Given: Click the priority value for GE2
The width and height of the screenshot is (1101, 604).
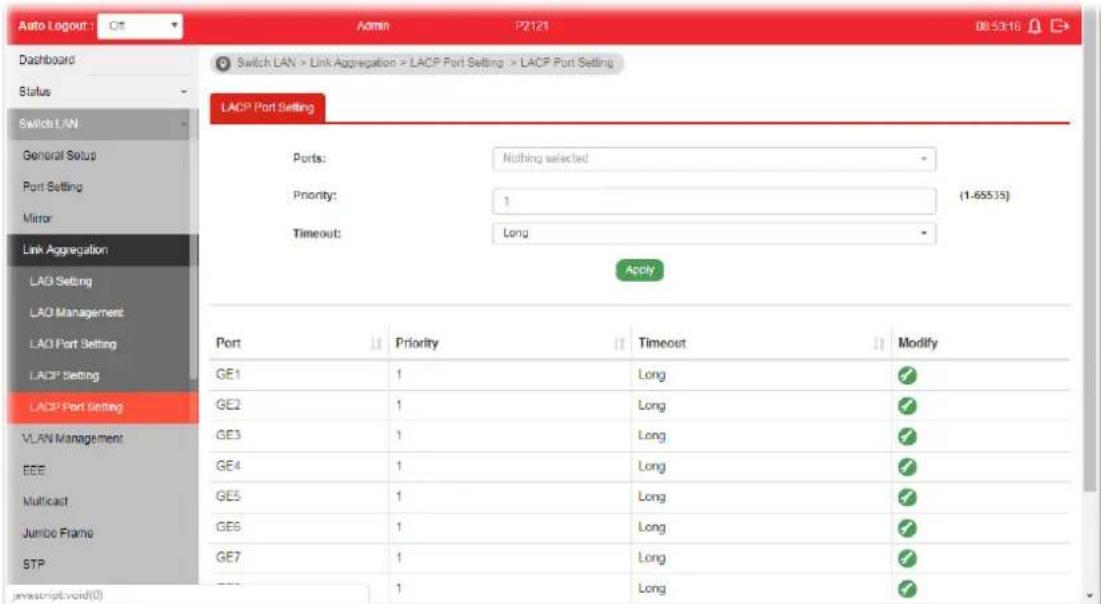Looking at the screenshot, I should tap(399, 405).
